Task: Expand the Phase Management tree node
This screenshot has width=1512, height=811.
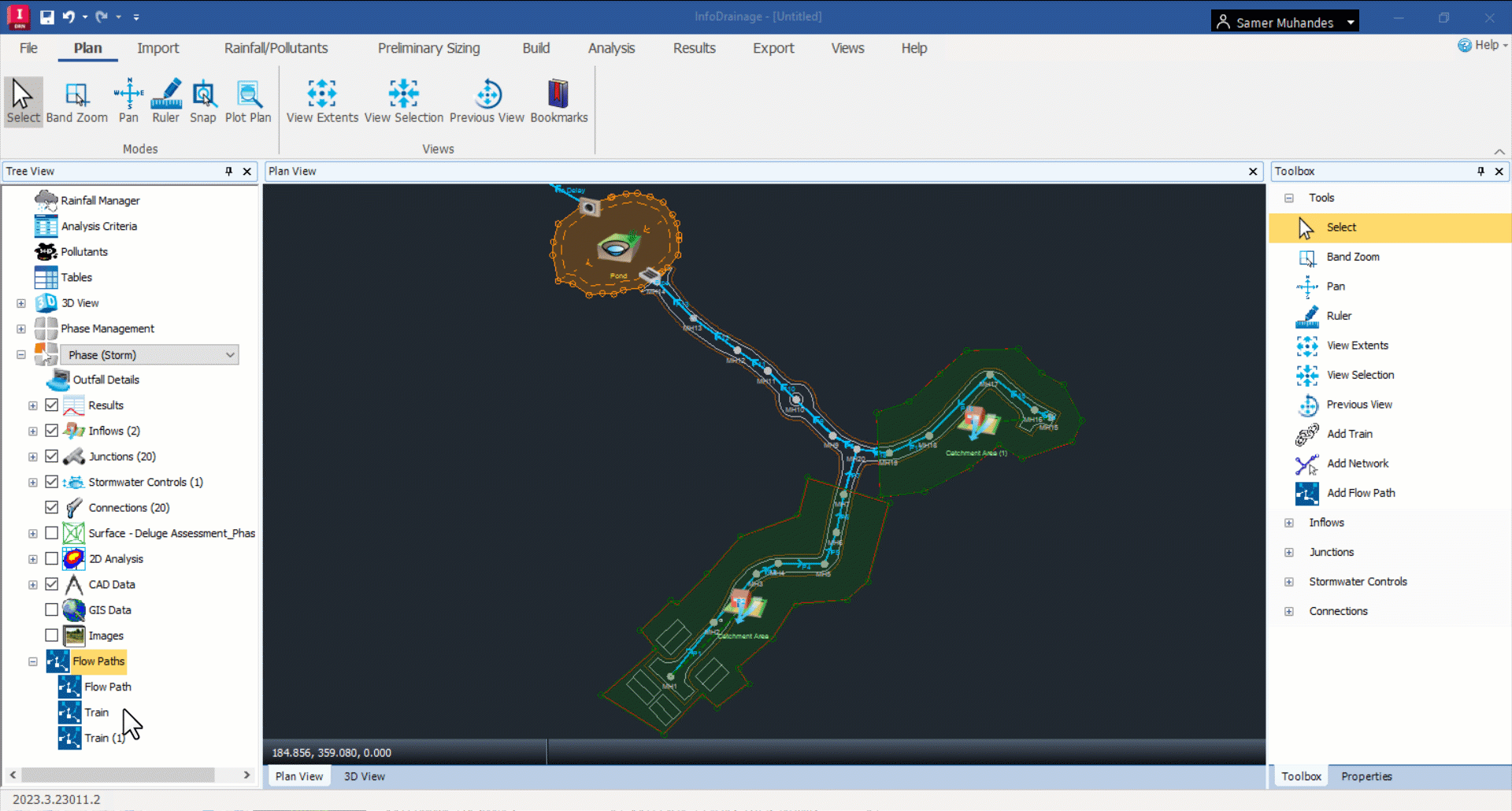Action: pos(21,329)
